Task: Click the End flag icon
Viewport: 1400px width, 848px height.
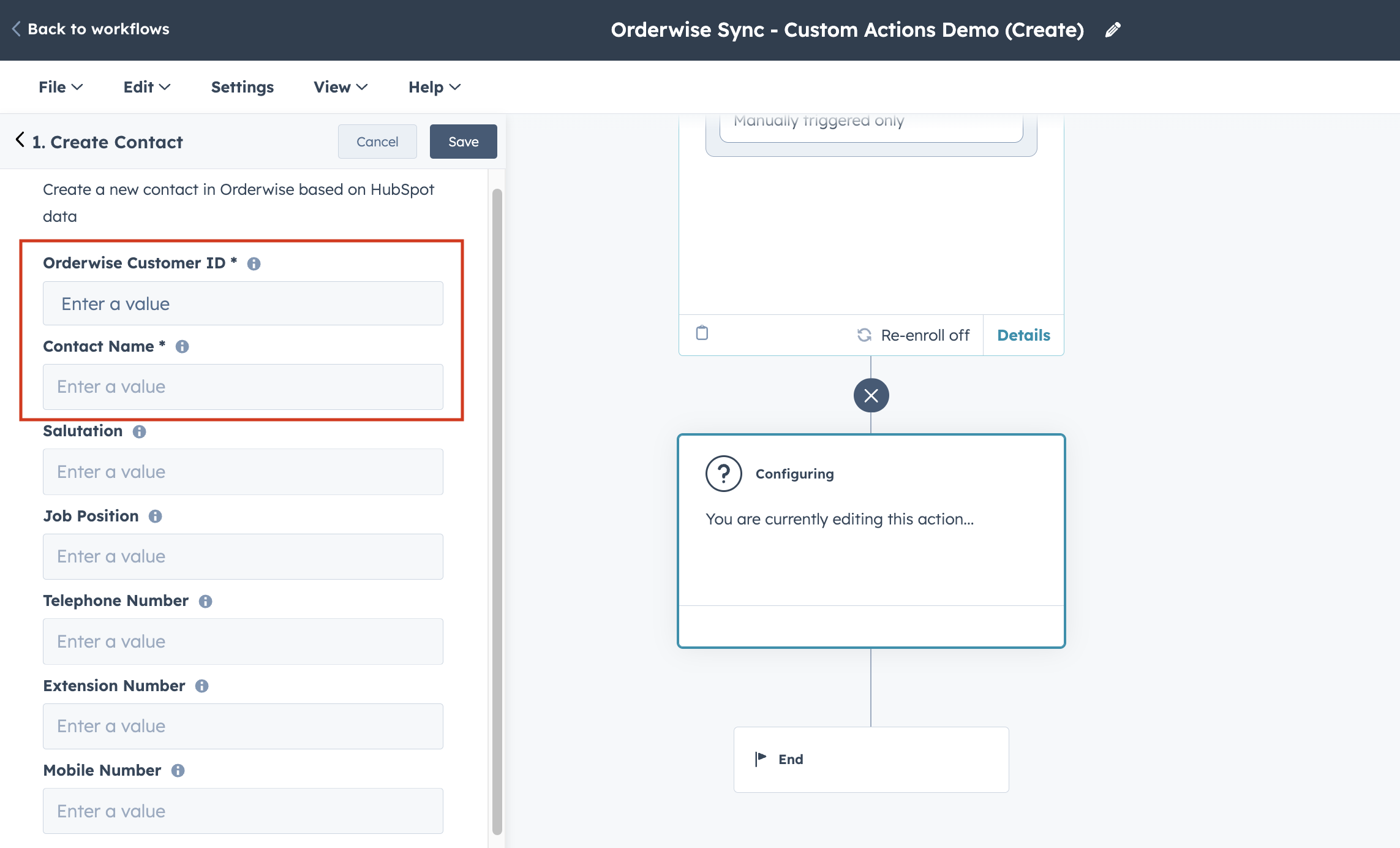Action: [x=760, y=759]
